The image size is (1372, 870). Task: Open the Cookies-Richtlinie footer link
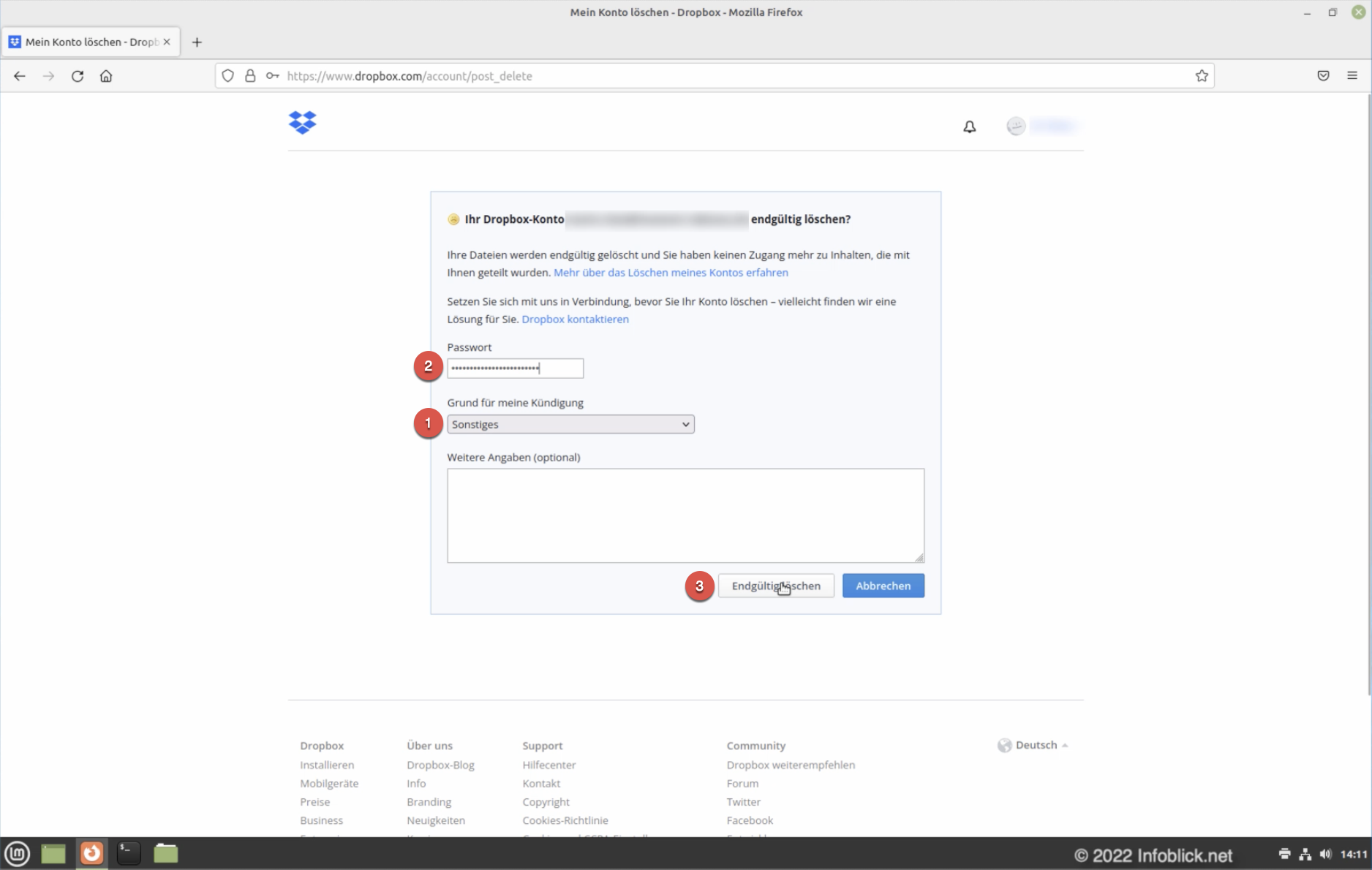click(565, 820)
